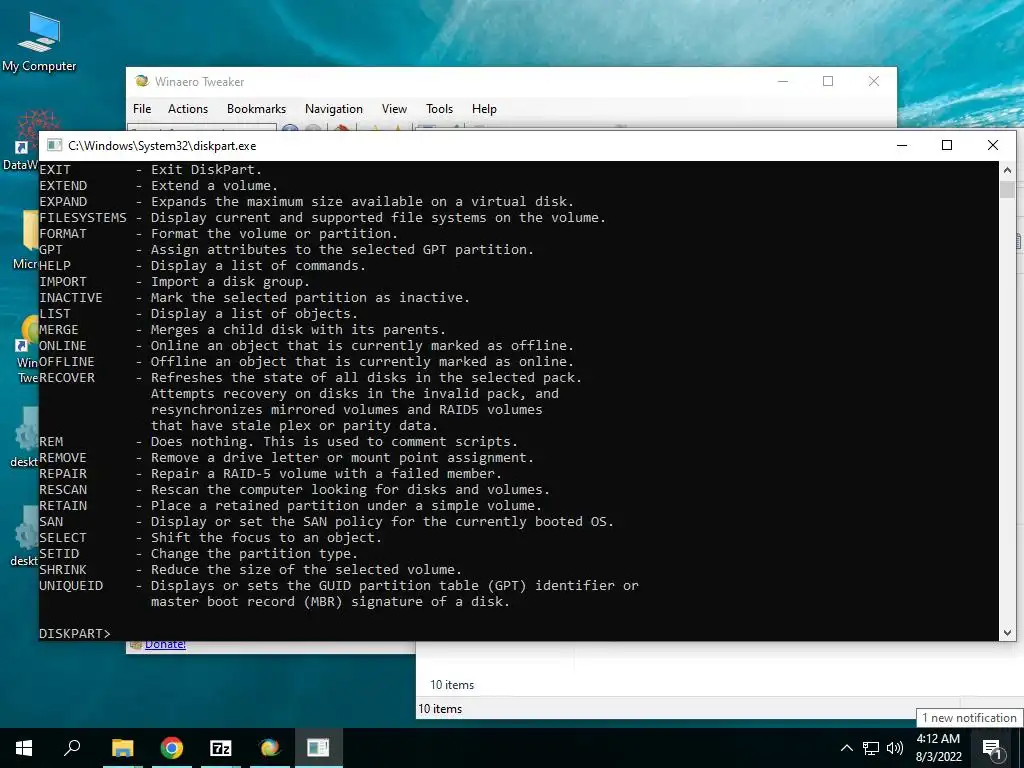This screenshot has height=768, width=1024.
Task: Open diskpart window system menu icon
Action: coord(55,145)
